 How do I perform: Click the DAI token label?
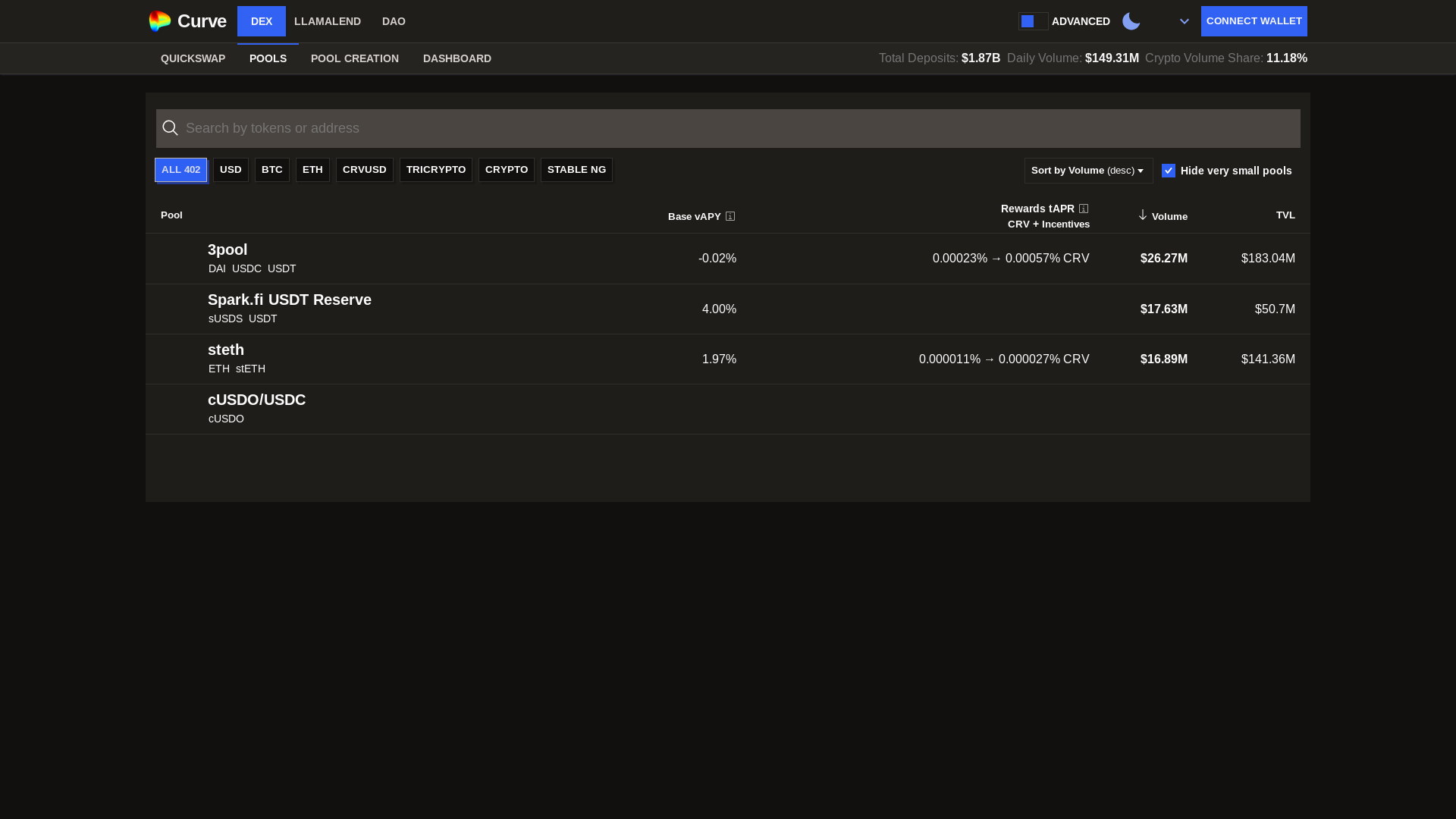(x=217, y=268)
